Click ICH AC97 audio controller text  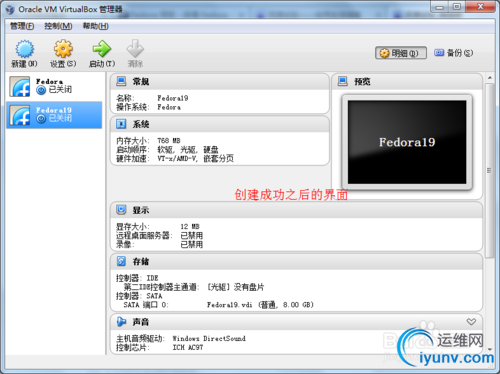188,348
